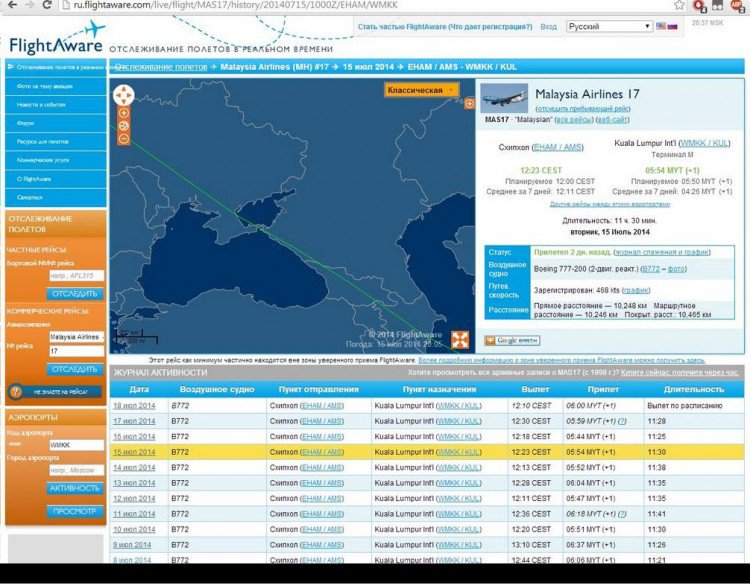Screen dimensions: 750x588
Task: Open the Русский language dropdown
Action: (609, 27)
